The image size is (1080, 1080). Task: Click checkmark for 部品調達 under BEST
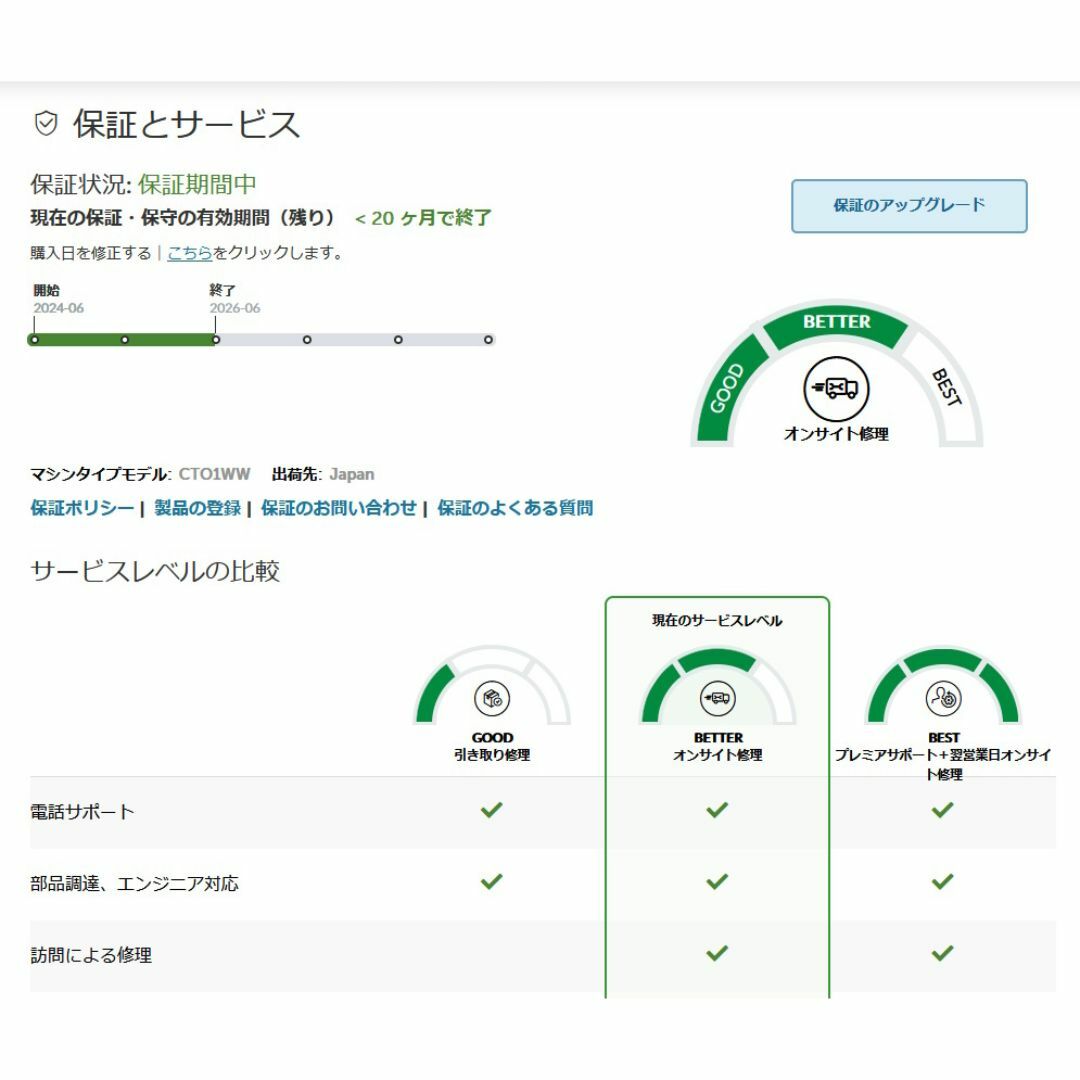pos(942,882)
